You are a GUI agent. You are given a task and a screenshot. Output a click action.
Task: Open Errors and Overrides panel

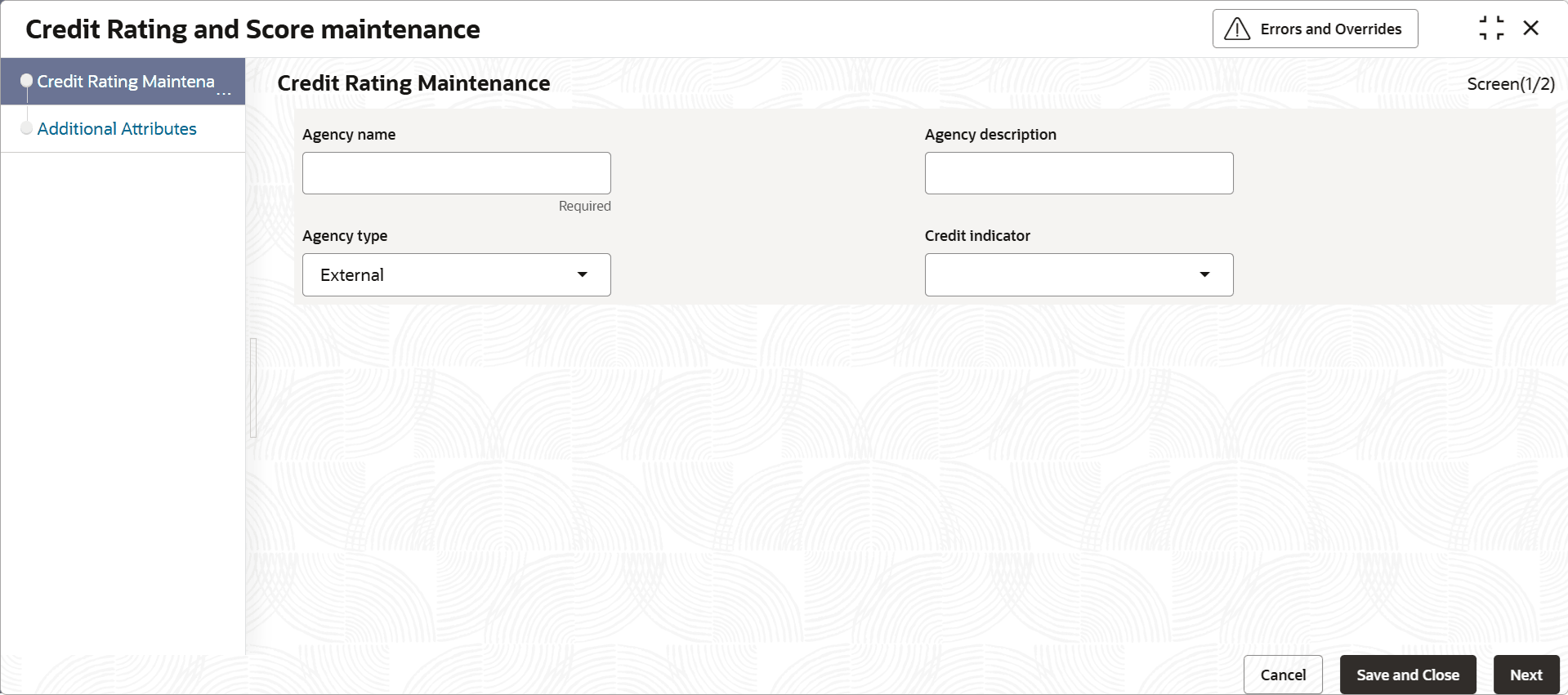[x=1315, y=29]
